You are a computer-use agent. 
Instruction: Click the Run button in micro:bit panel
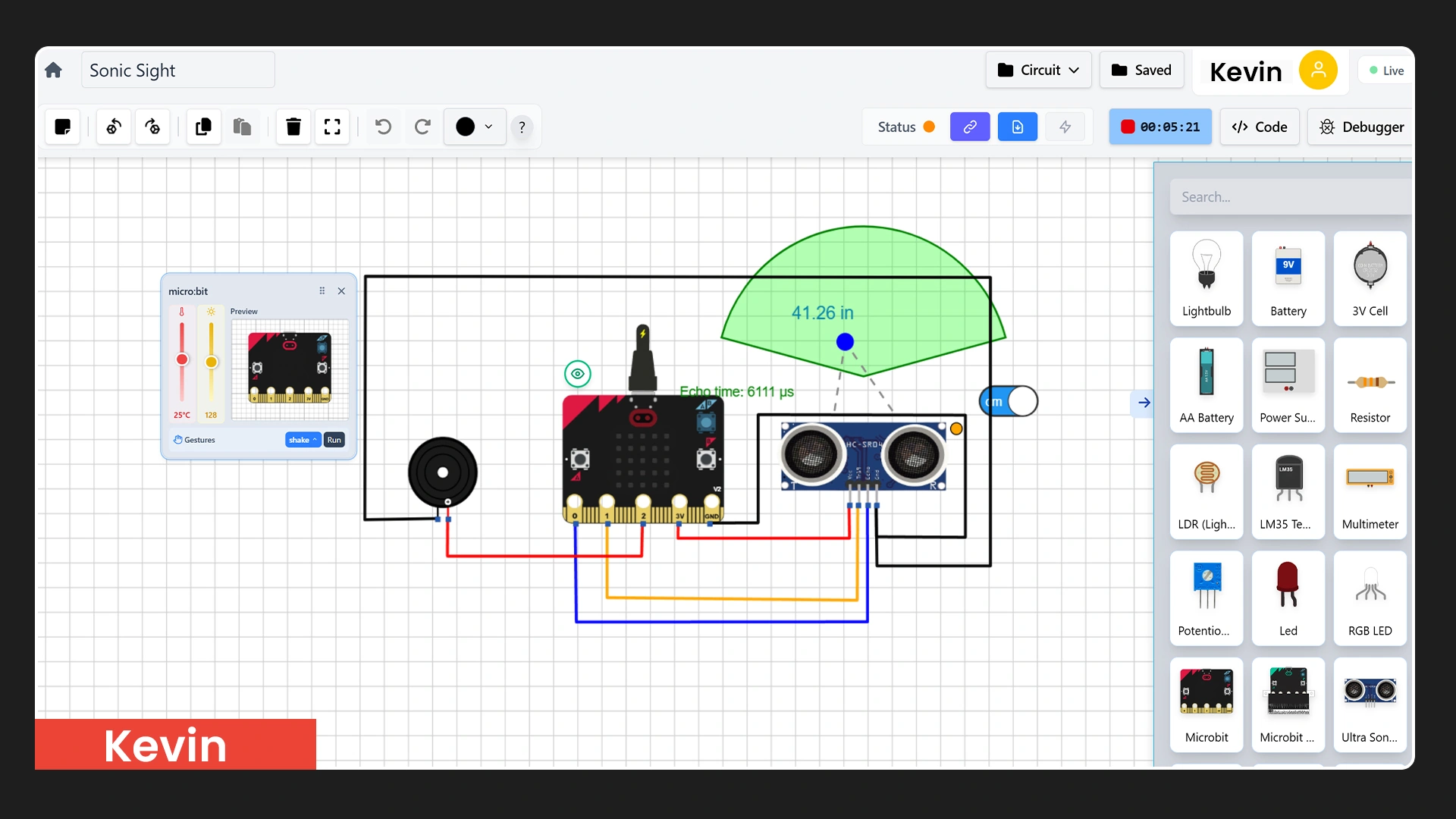(334, 440)
